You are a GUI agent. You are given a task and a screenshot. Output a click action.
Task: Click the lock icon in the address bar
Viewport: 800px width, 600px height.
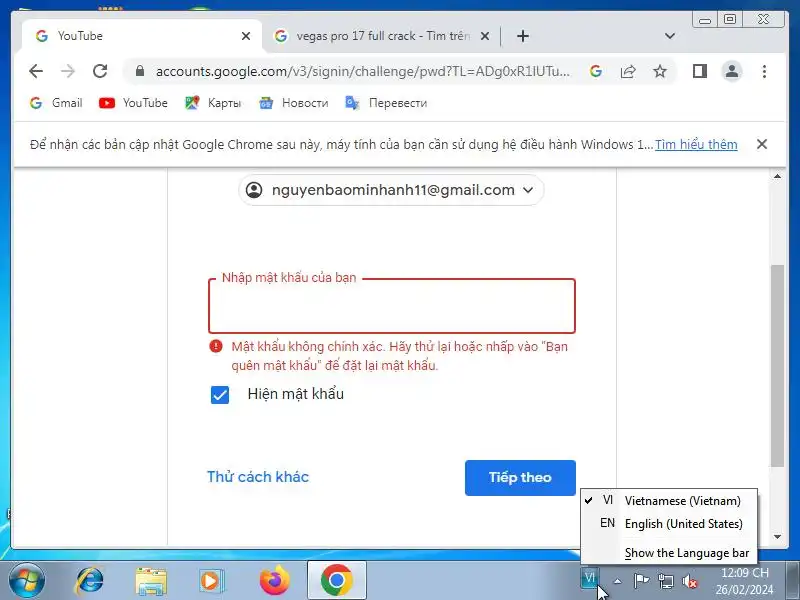(139, 71)
